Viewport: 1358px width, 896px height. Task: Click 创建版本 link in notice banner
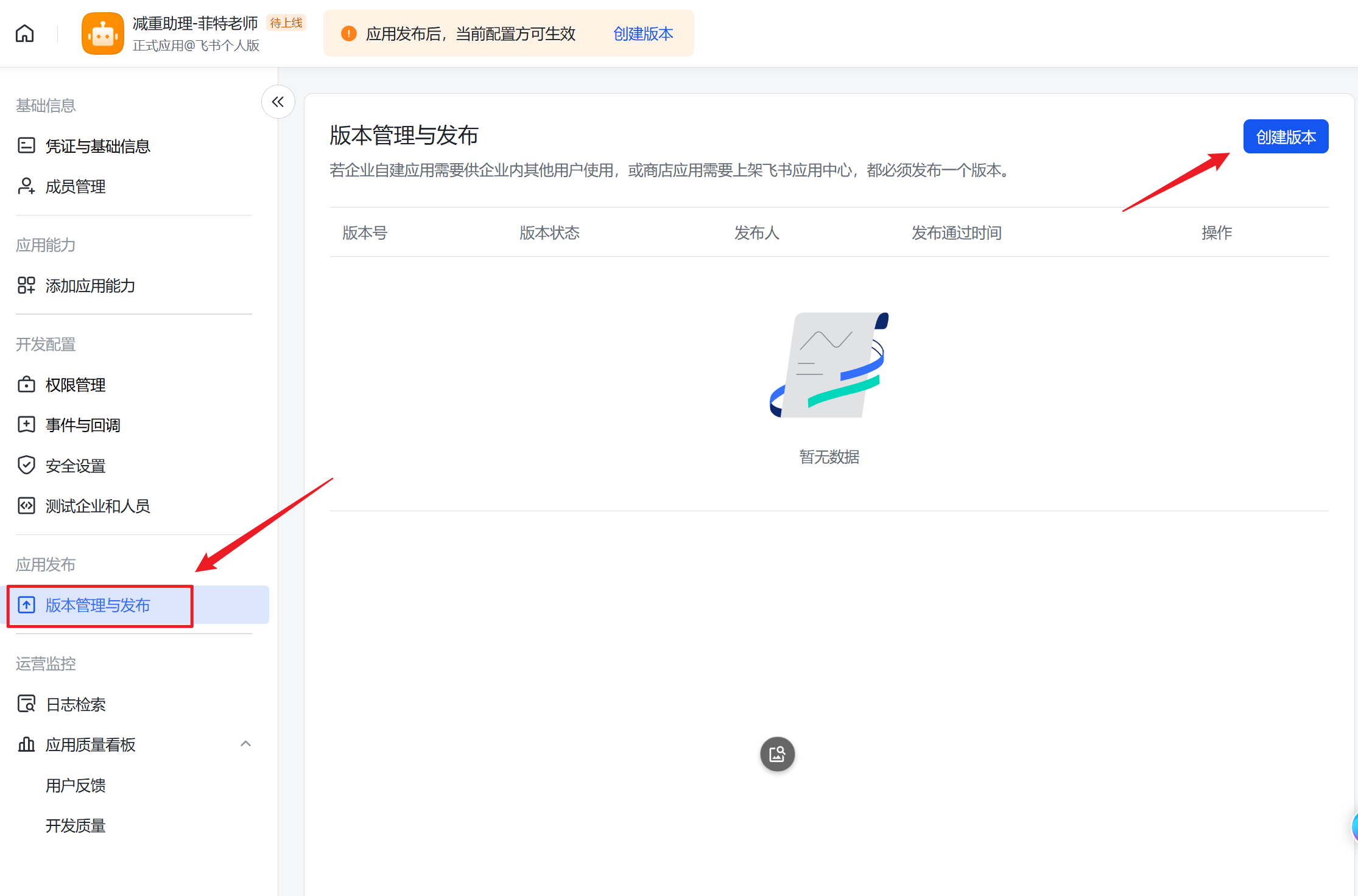[643, 33]
